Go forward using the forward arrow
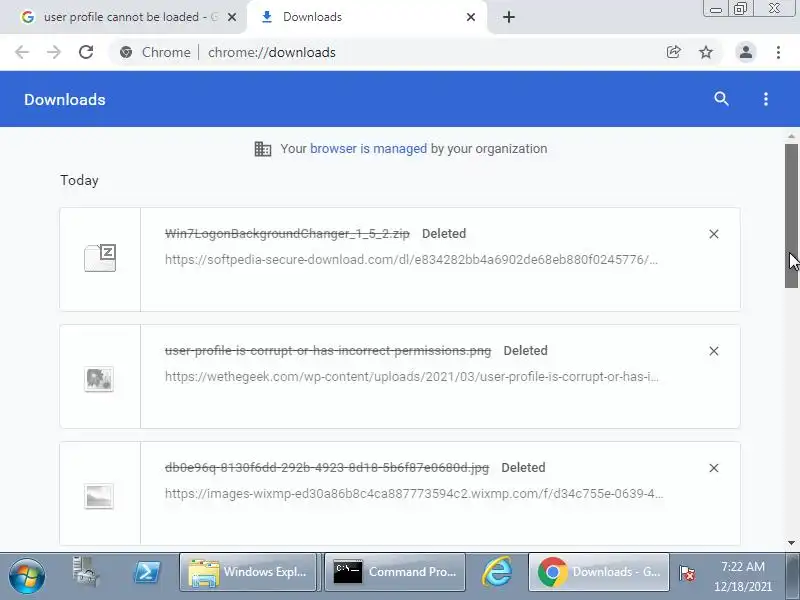 pos(54,52)
